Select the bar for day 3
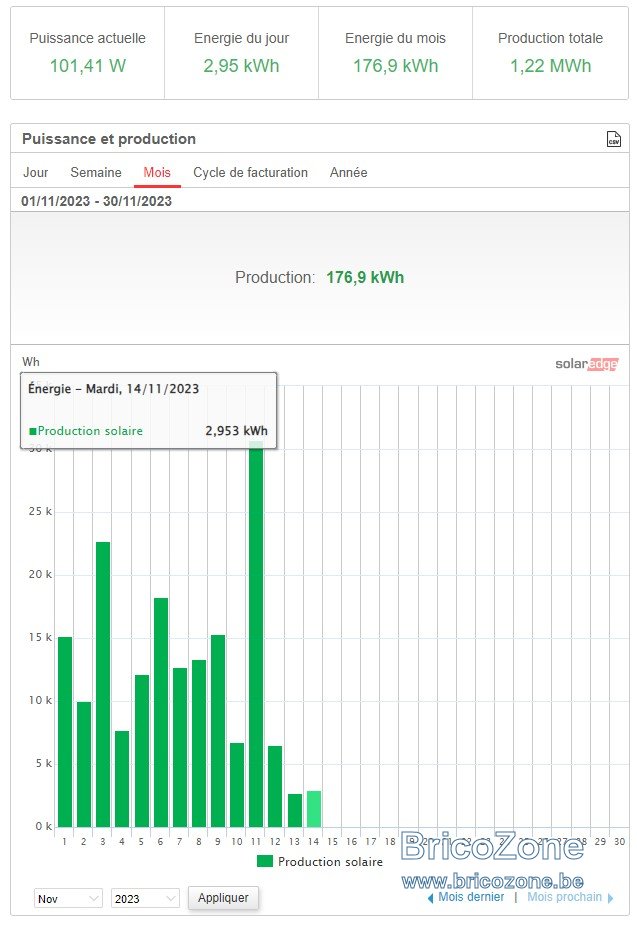Screen dimensions: 637x925 click(x=103, y=684)
